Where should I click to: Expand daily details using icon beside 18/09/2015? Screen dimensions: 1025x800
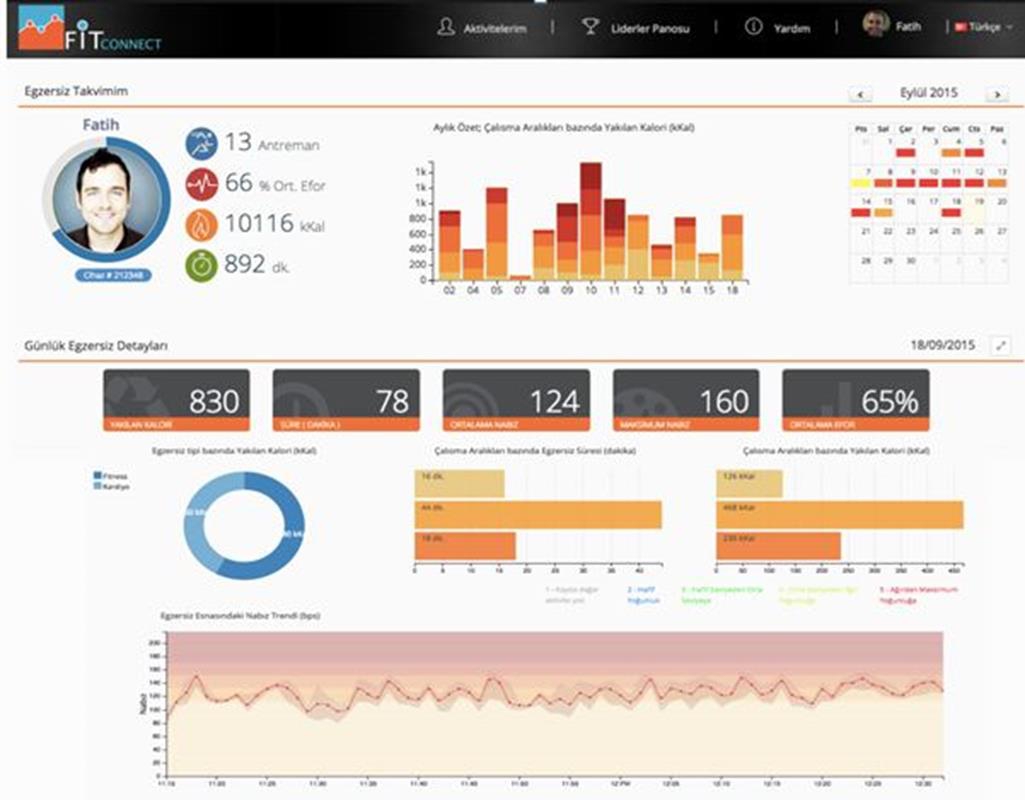point(1000,345)
